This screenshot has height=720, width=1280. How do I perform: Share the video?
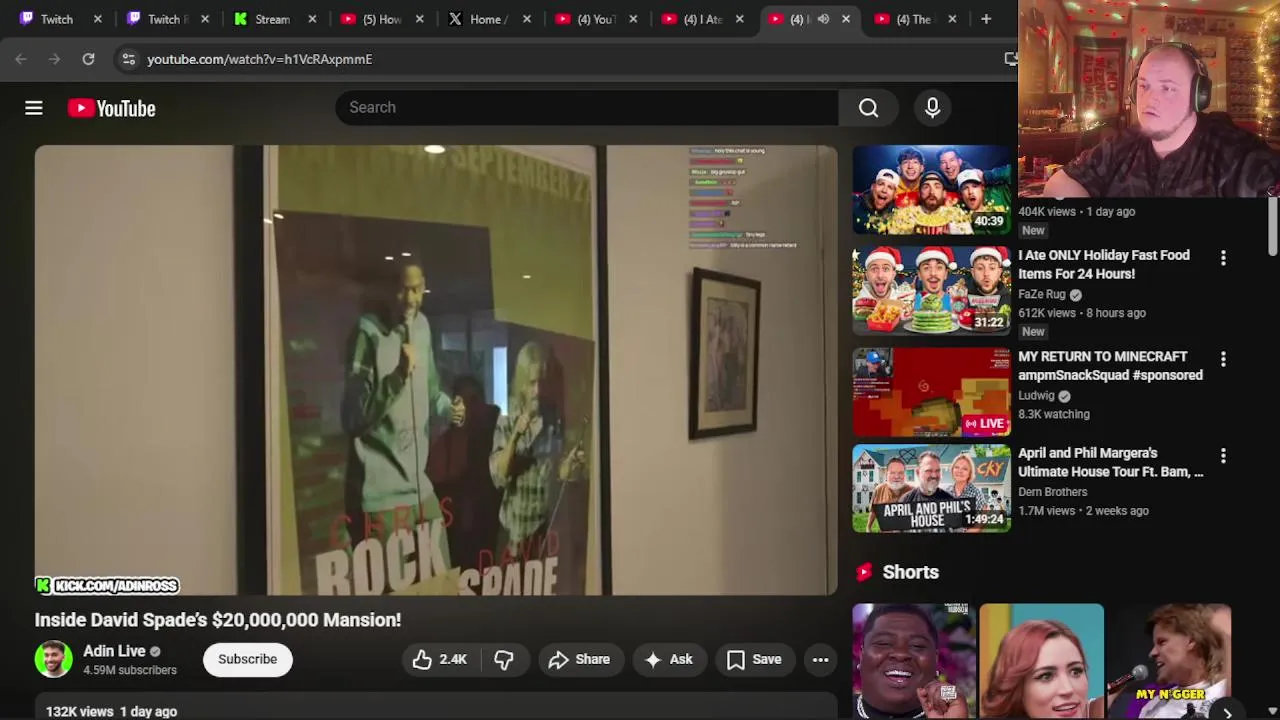[579, 659]
